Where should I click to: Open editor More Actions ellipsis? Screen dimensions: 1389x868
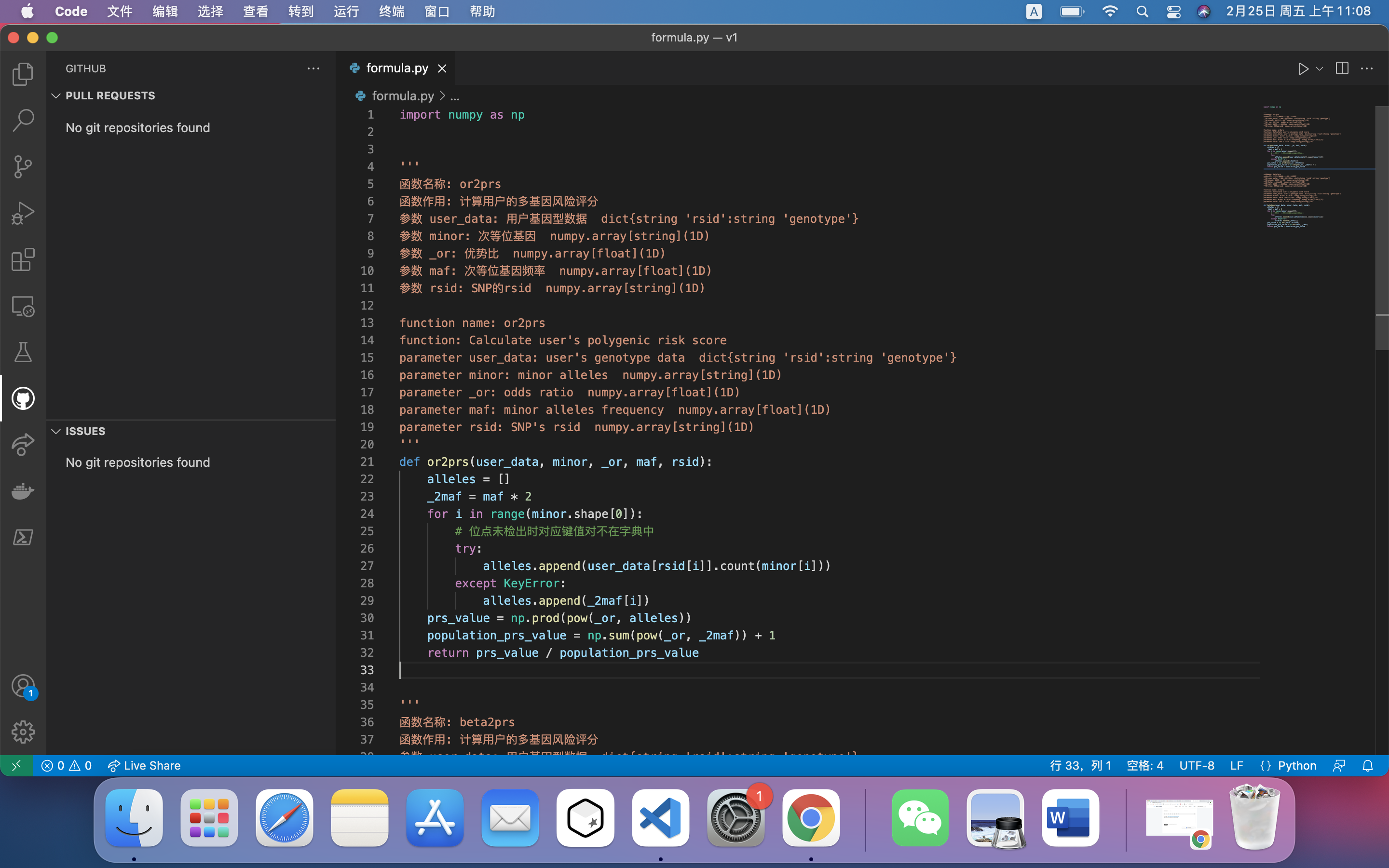pos(1367,68)
